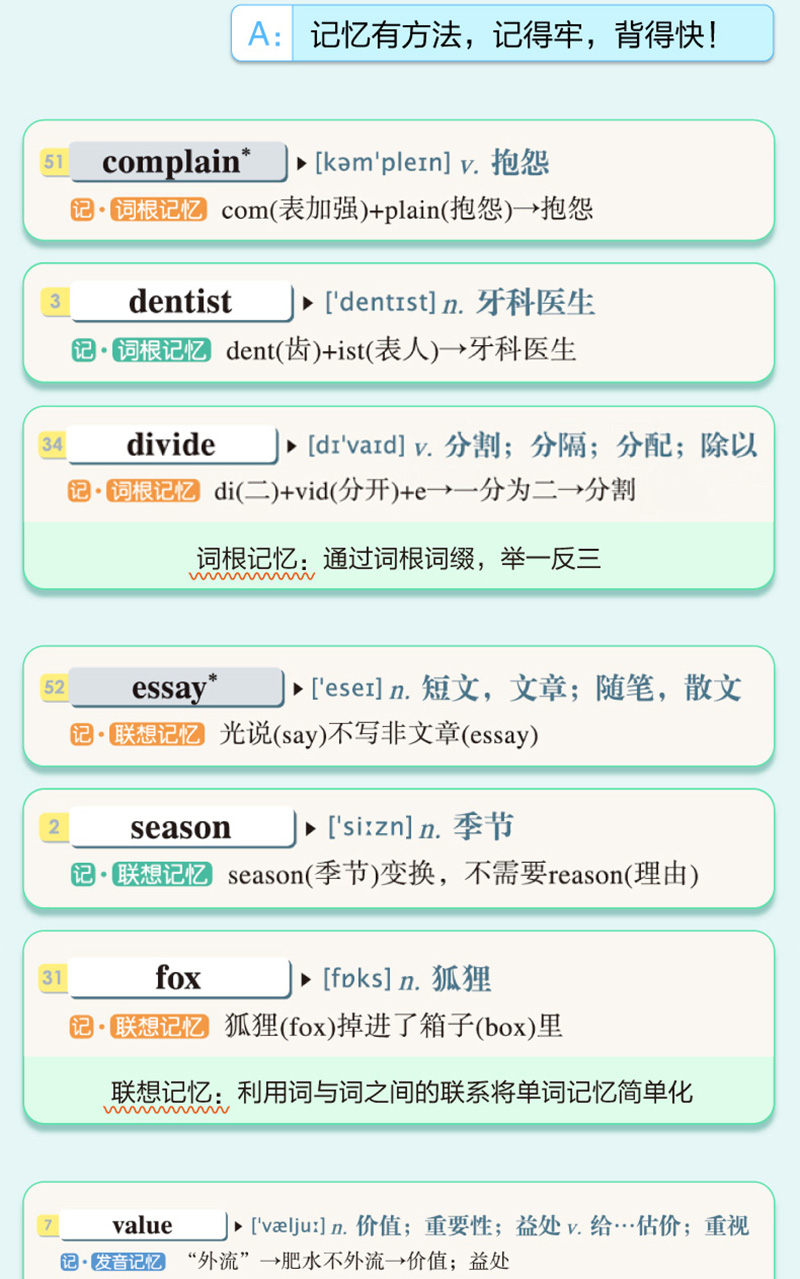Click the triangle arrow after fox
This screenshot has width=800, height=1279.
tap(306, 979)
